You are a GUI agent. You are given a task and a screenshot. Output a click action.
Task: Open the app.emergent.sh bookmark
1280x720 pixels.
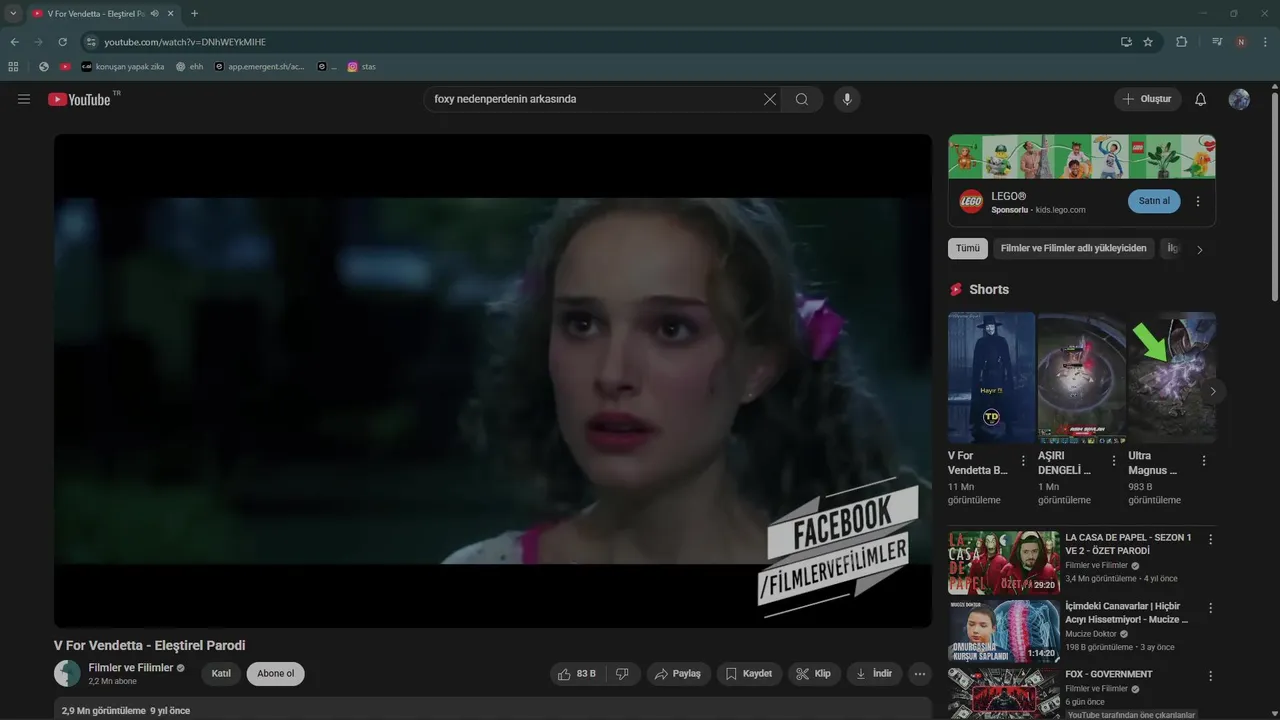[260, 67]
